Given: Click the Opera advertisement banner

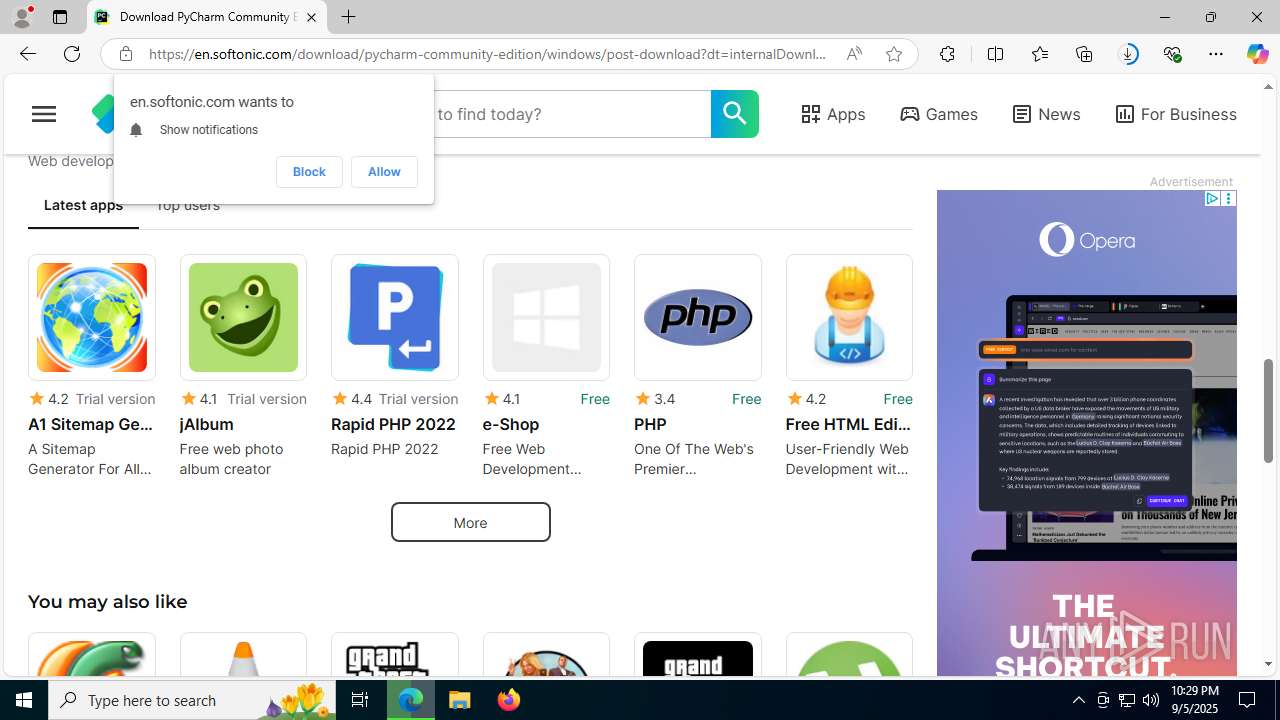Looking at the screenshot, I should click(x=1087, y=433).
